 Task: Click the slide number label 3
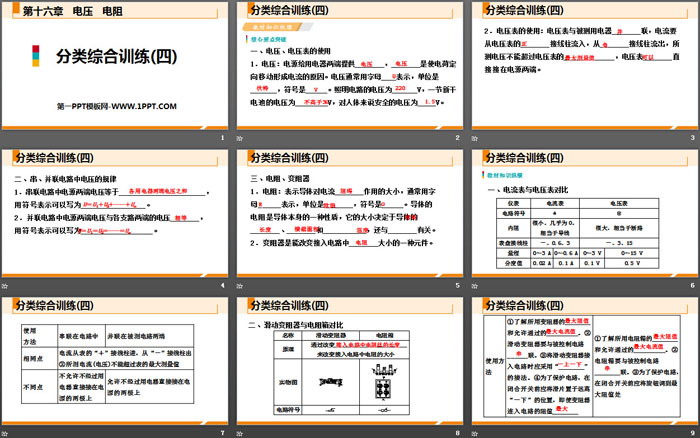point(692,138)
